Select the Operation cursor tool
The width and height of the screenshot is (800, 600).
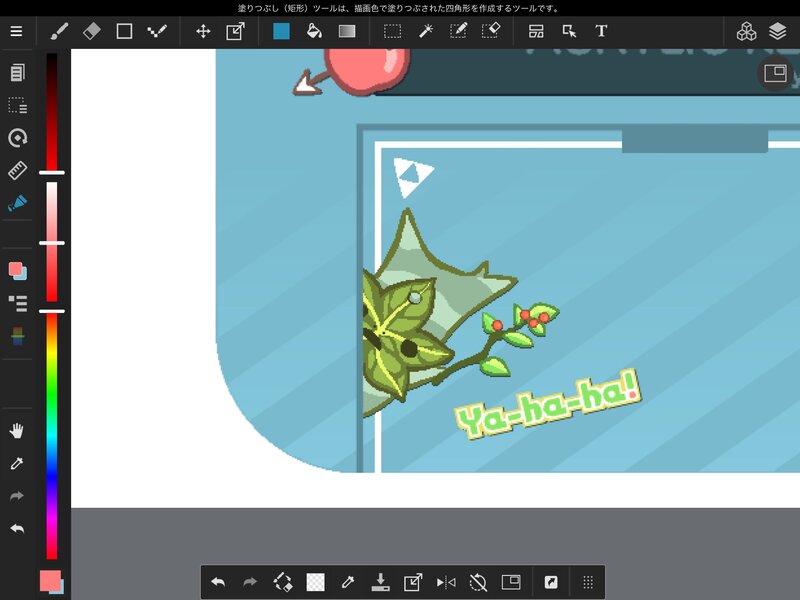tap(569, 31)
